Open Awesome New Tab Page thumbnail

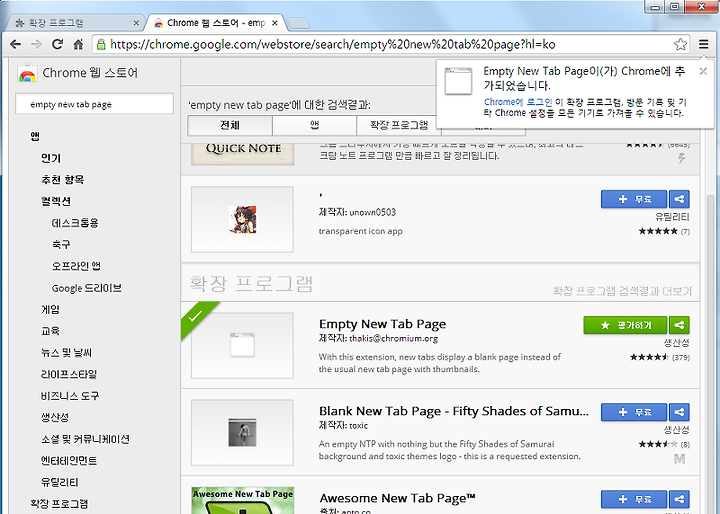click(x=242, y=501)
